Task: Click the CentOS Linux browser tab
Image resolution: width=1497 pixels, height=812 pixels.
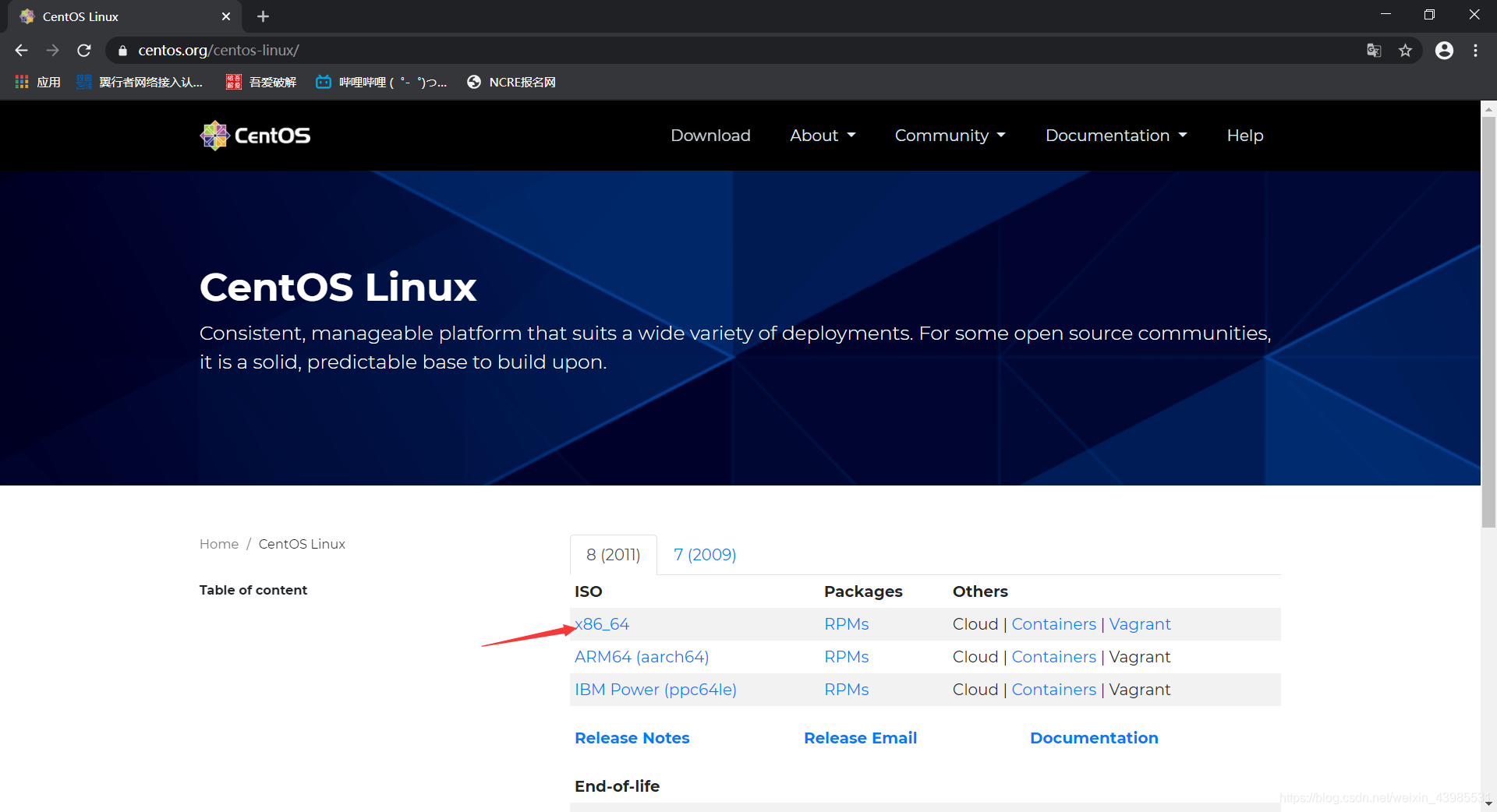Action: tap(125, 16)
